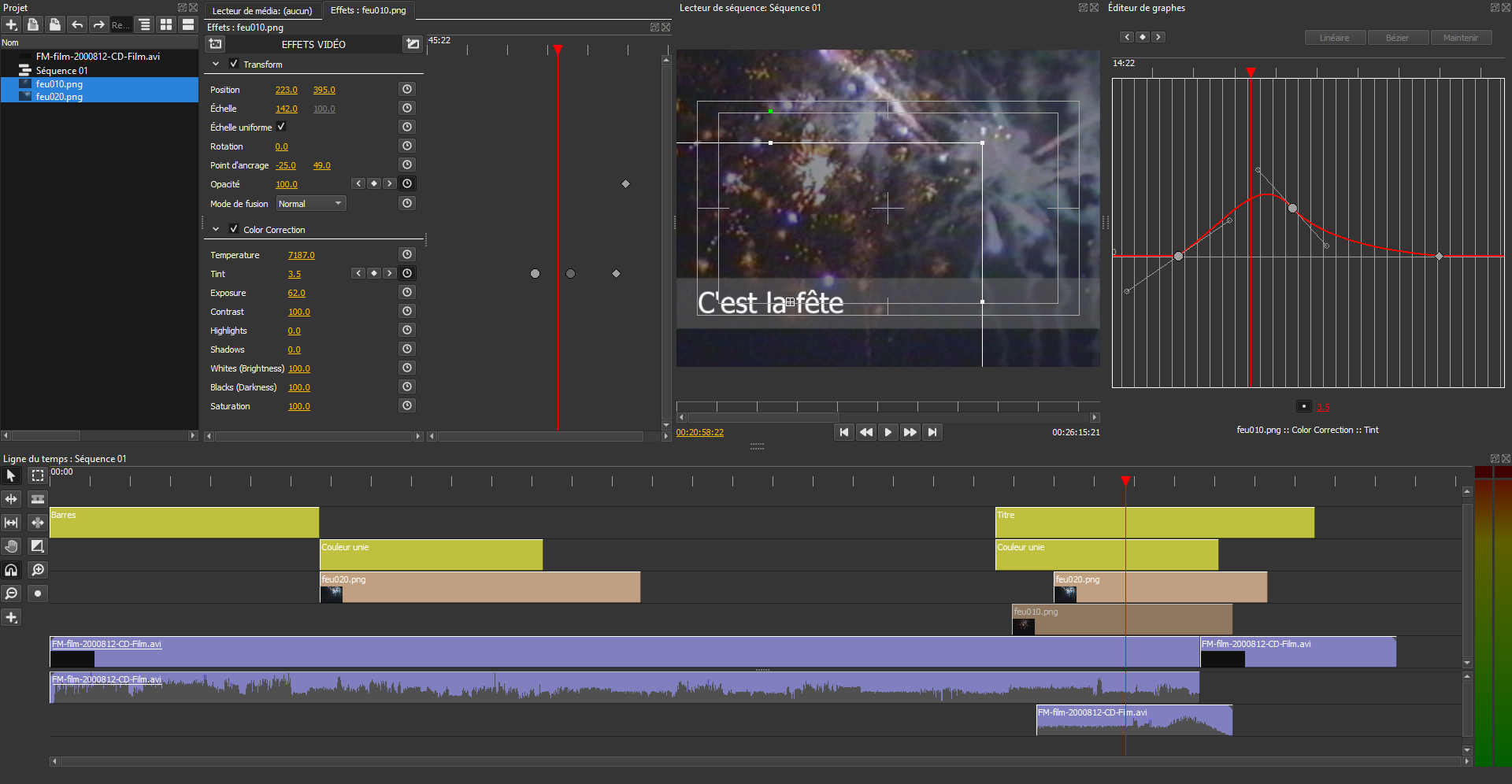Open the Mode de fusion dropdown
This screenshot has width=1512, height=784.
click(310, 203)
